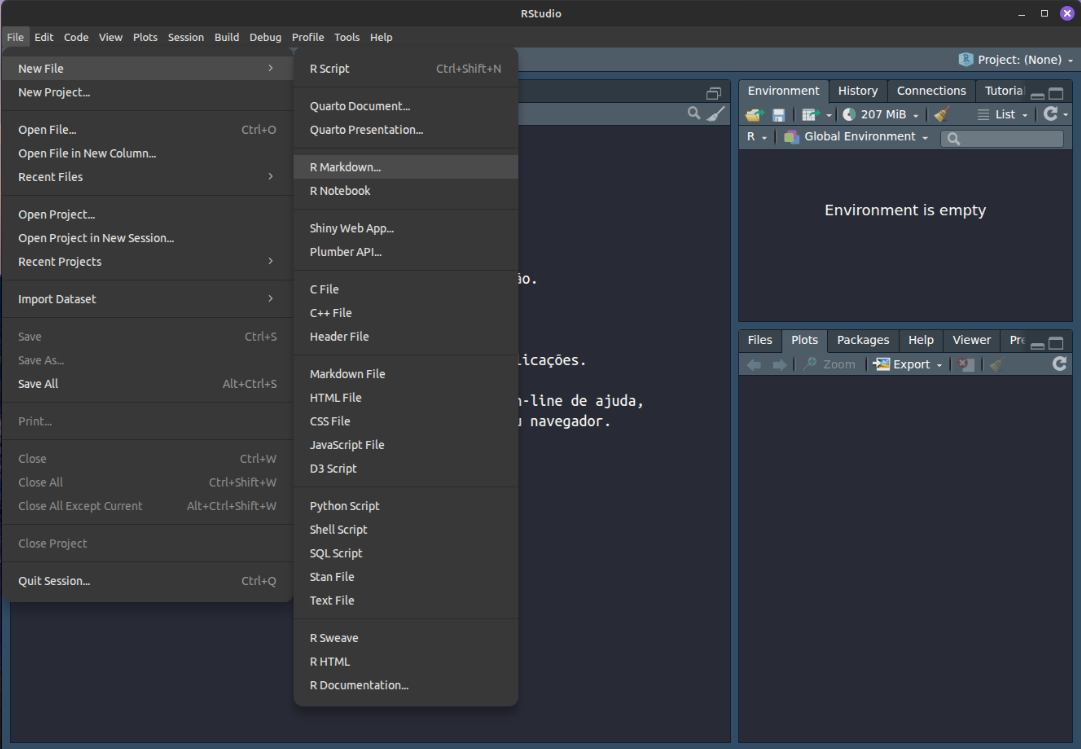The height and width of the screenshot is (749, 1081).
Task: Click the save workspace floppy disk icon
Action: [x=778, y=115]
